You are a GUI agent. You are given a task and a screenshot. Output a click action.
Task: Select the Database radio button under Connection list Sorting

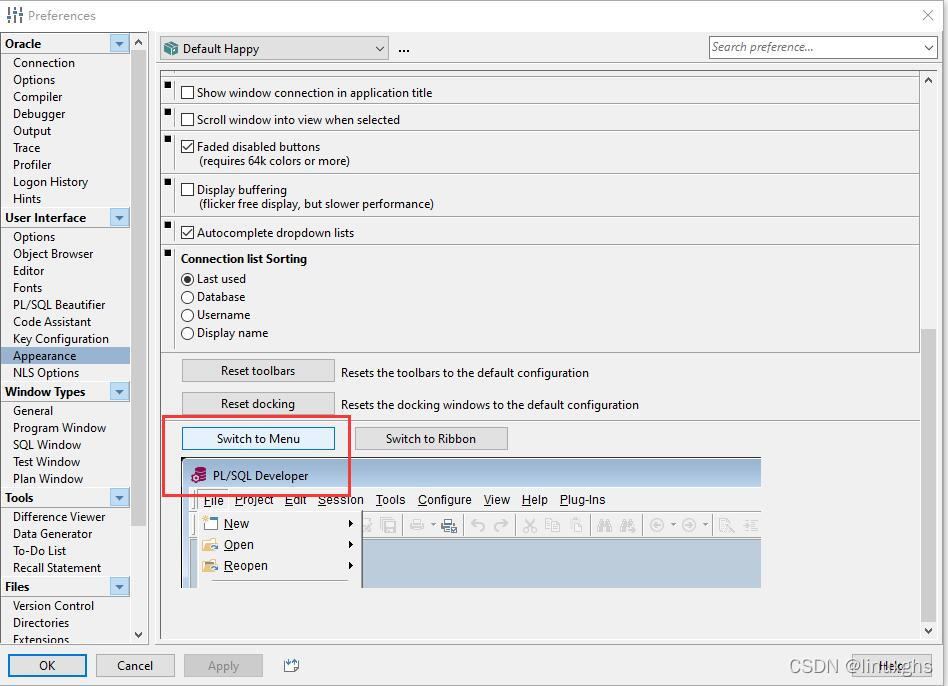(187, 297)
